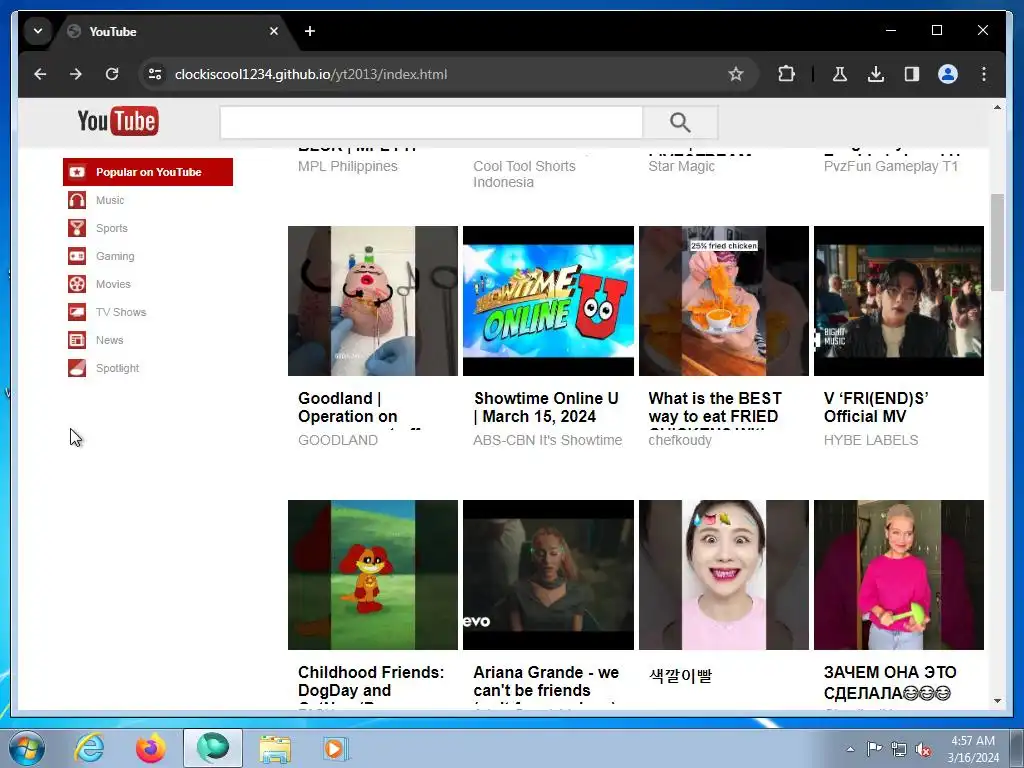Image resolution: width=1024 pixels, height=768 pixels.
Task: Open the tab search dropdown arrow
Action: (x=38, y=31)
